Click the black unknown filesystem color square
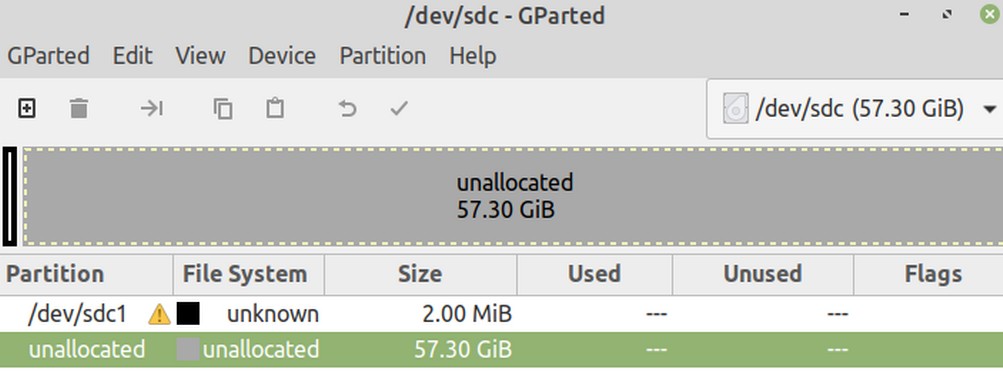 click(188, 314)
